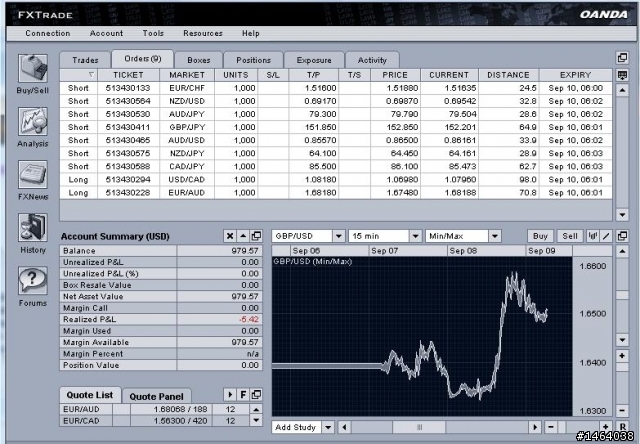Click the chart vertical minus button

click(622, 410)
